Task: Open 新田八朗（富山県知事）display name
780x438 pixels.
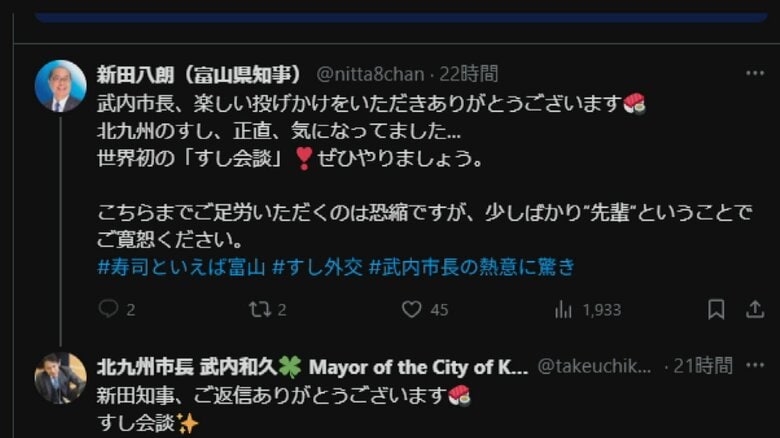Action: pos(199,74)
